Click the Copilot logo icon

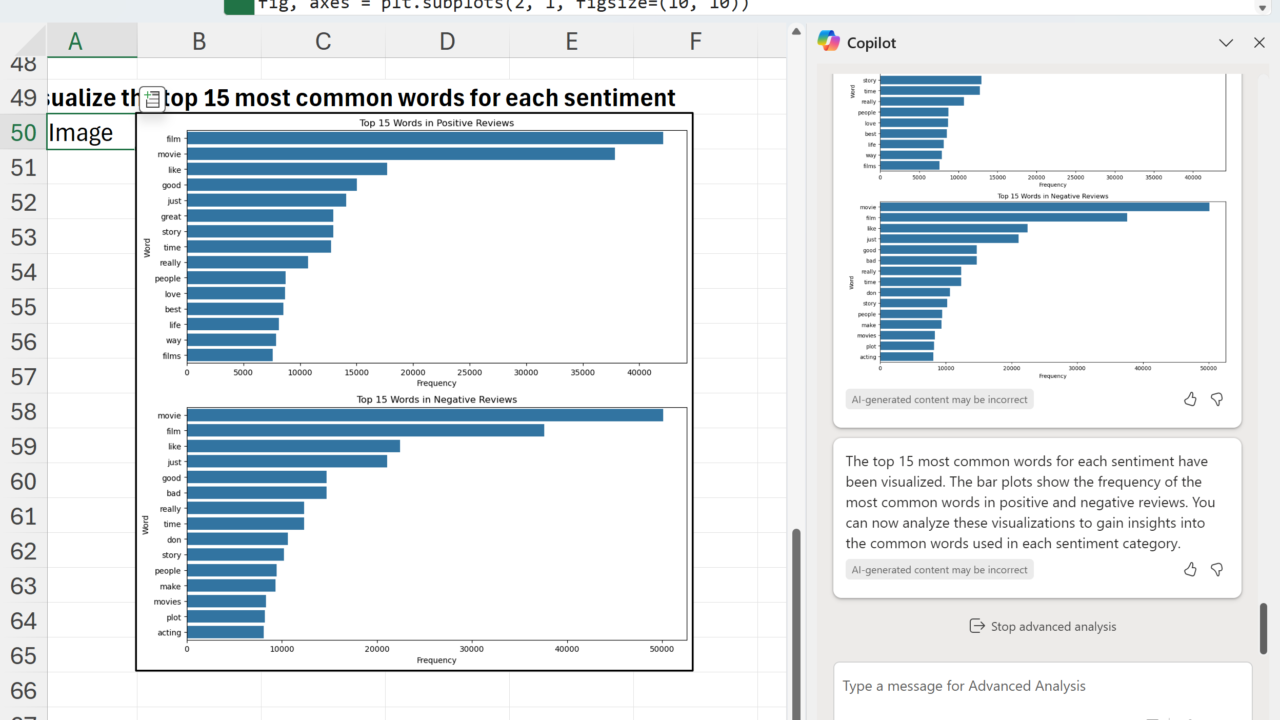point(828,41)
